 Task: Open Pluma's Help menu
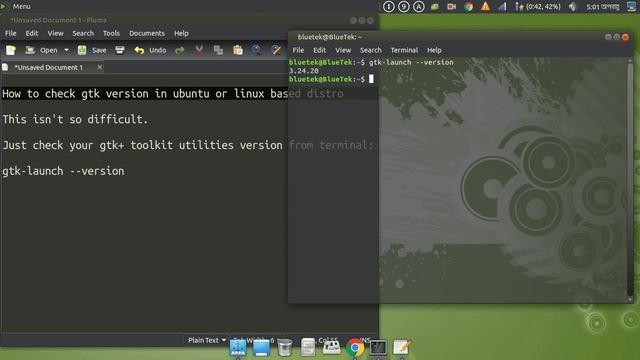coord(181,33)
